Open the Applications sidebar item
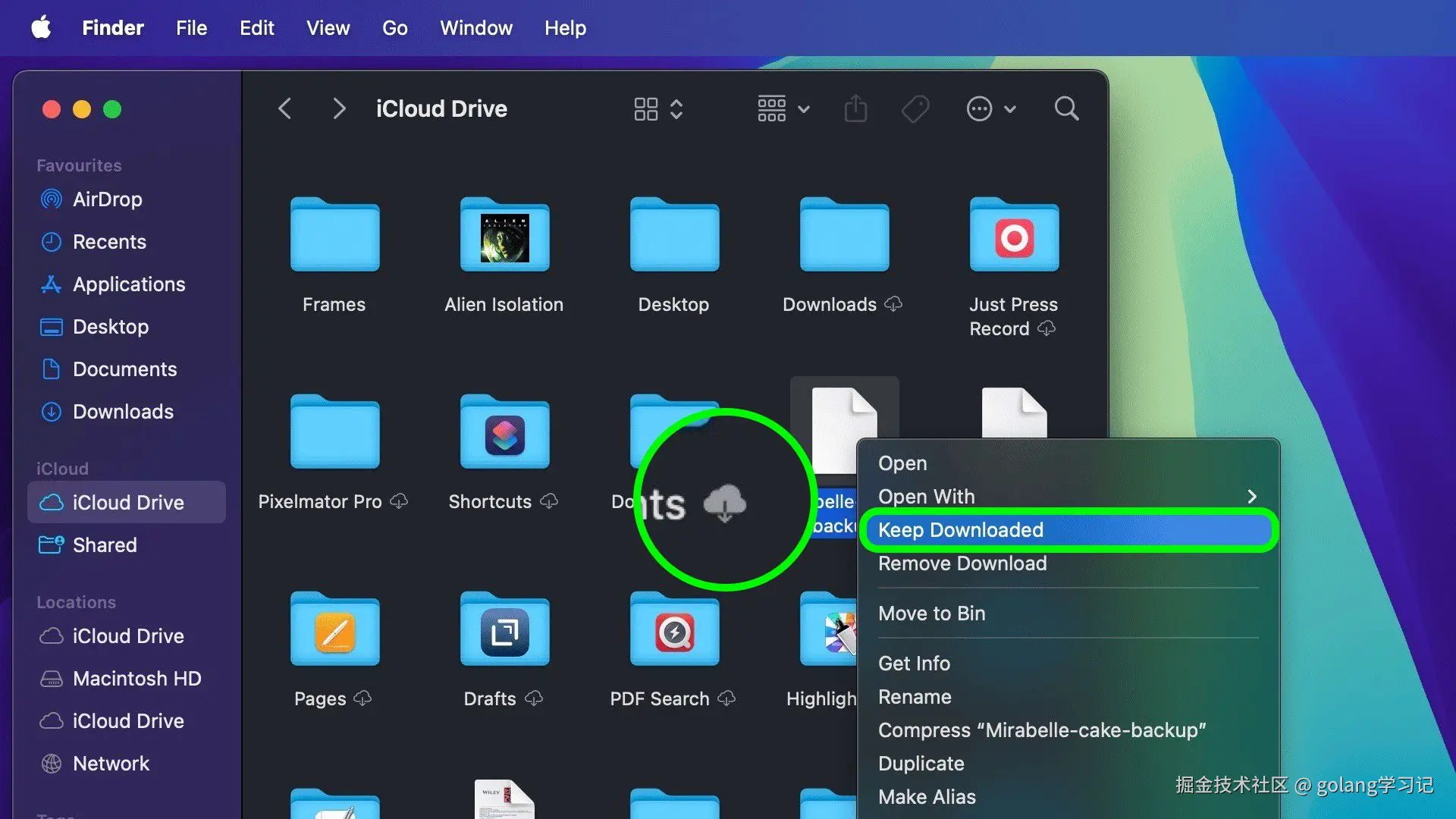 129,284
